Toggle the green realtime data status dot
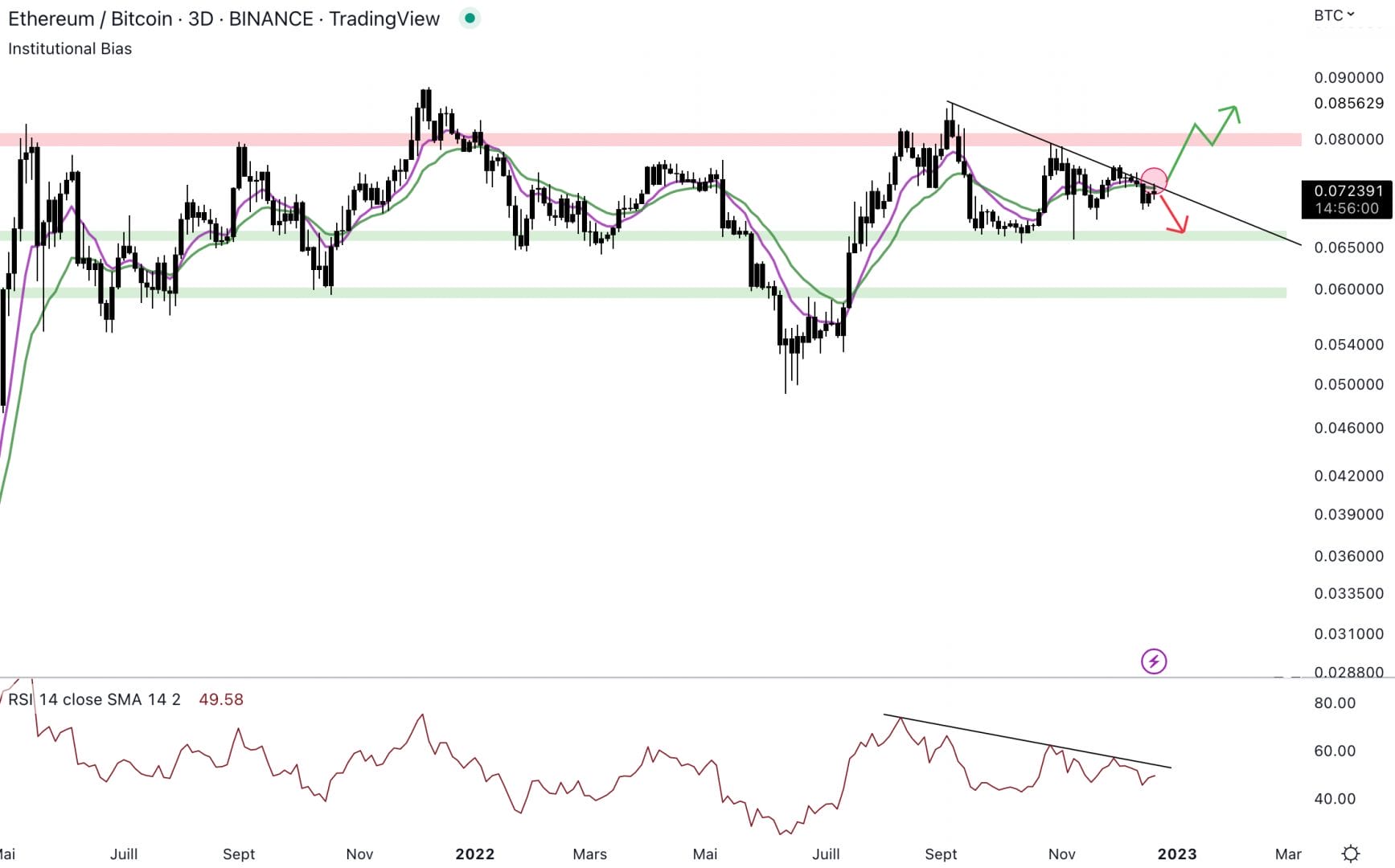This screenshot has height=868, width=1395. [469, 18]
